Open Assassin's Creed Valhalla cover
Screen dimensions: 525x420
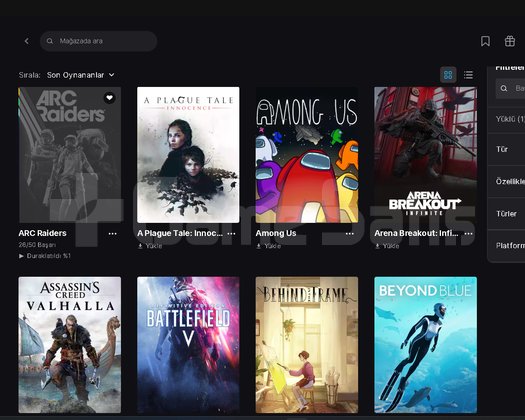click(70, 345)
